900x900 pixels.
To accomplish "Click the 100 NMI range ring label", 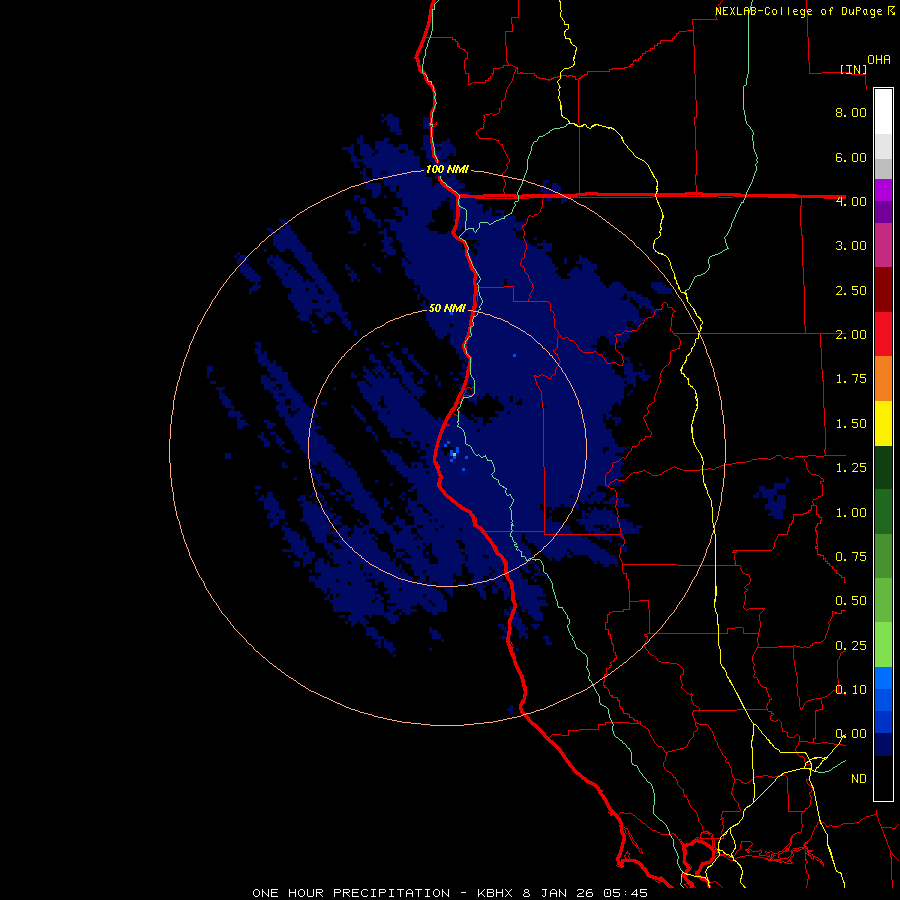I will (x=447, y=169).
